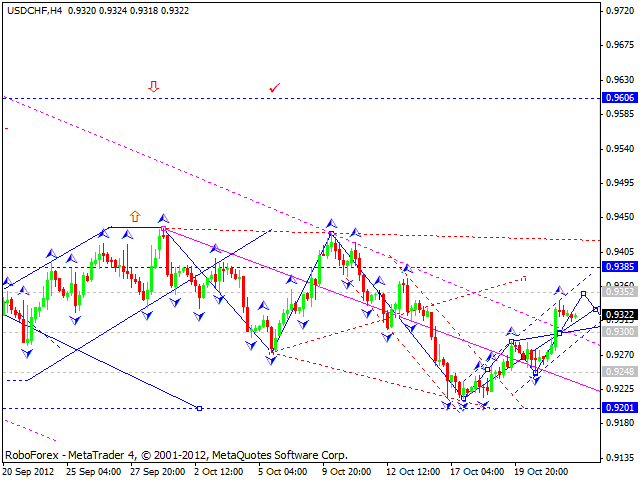Click the 0.9606 blue price label

click(616, 98)
